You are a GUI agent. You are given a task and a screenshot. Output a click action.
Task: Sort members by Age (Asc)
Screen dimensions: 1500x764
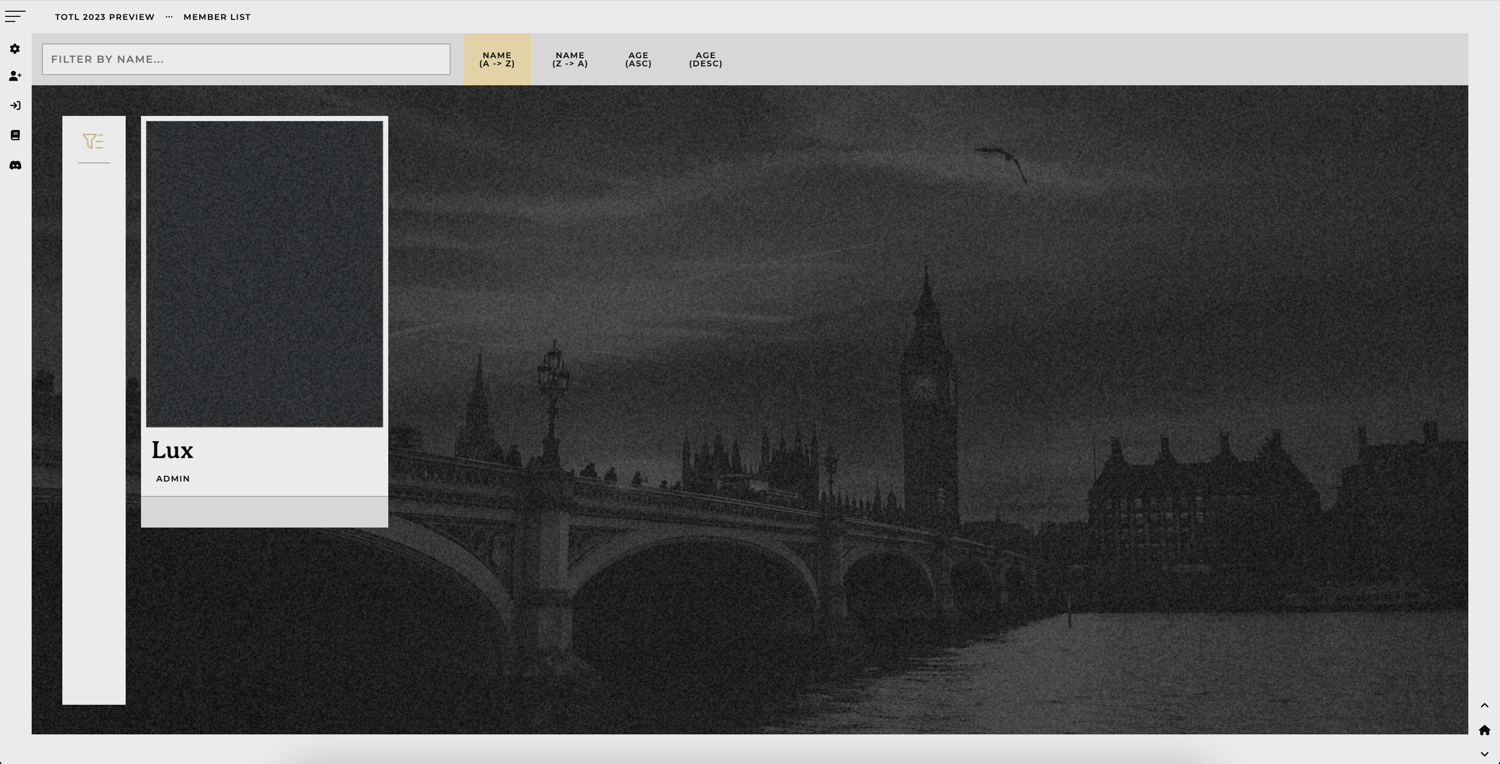click(638, 59)
